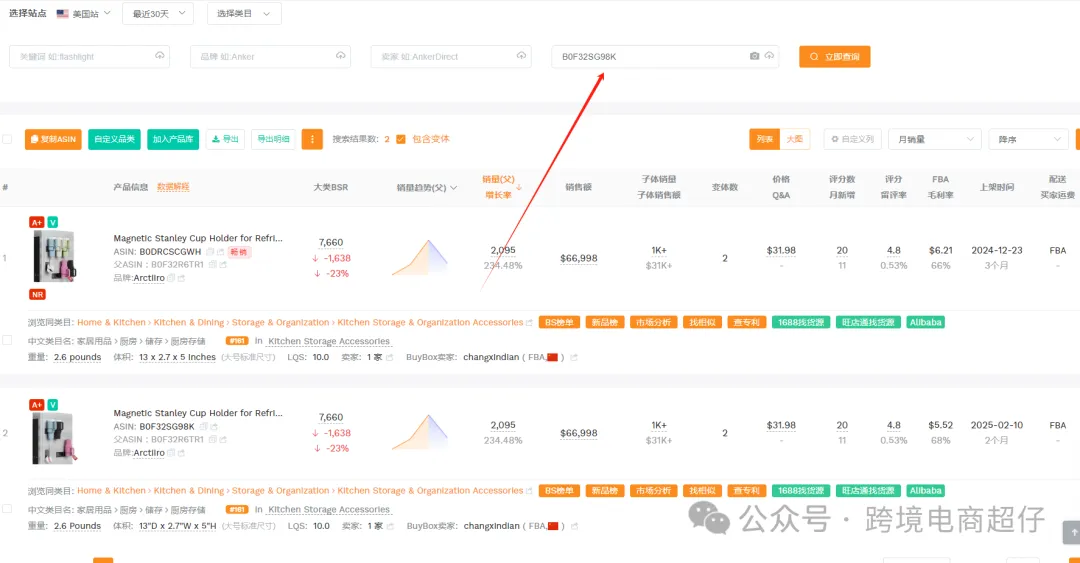The height and width of the screenshot is (563, 1080).
Task: Open Arctiiro brand link icon in second row
Action: coord(181,453)
